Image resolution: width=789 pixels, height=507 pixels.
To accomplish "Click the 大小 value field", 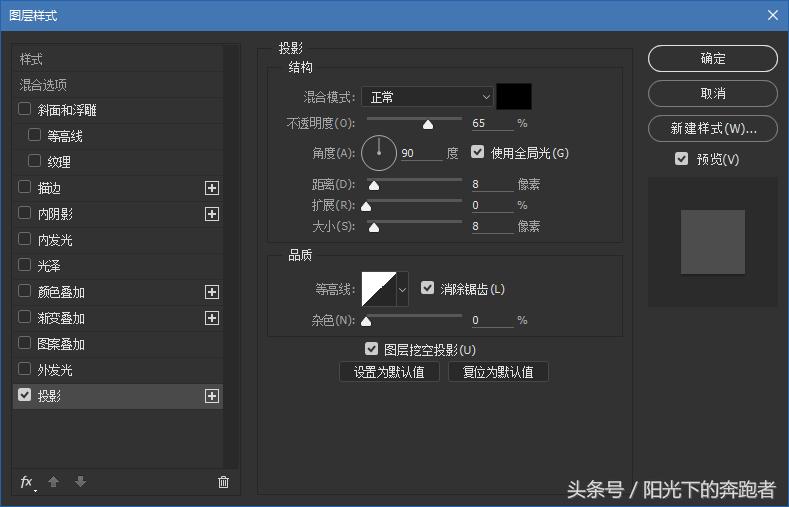I will 493,226.
